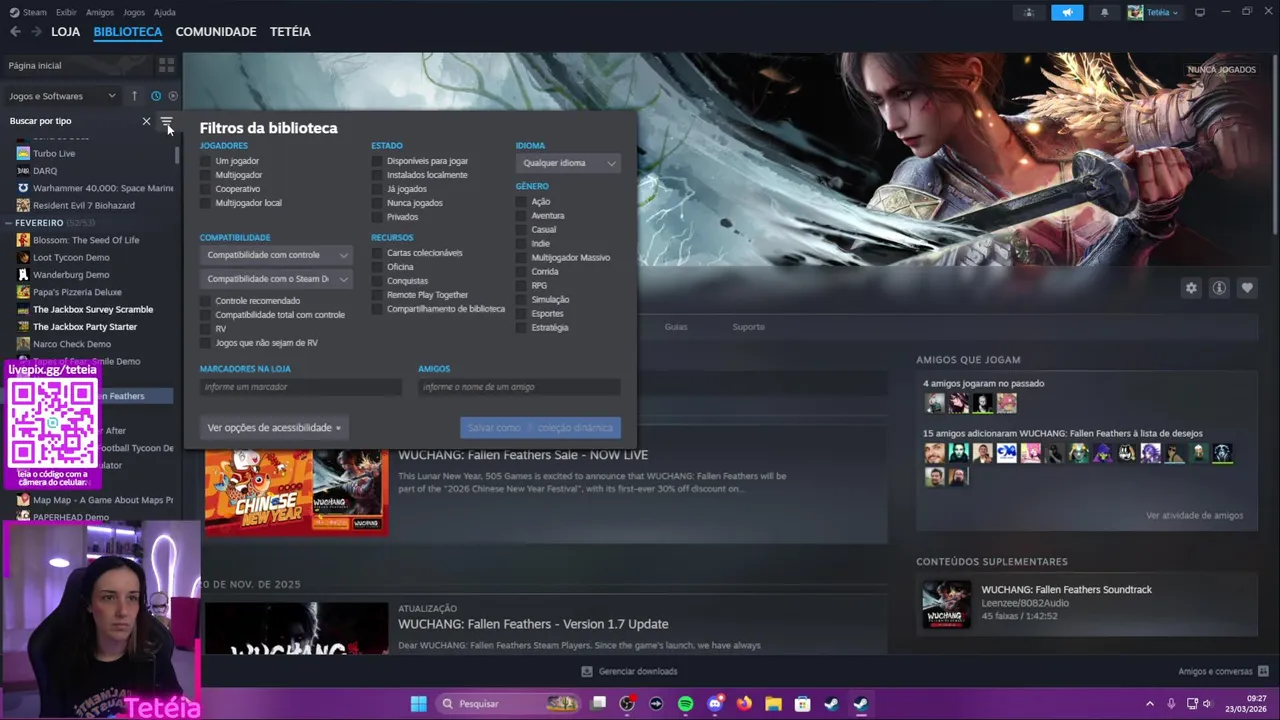Open the Steam notifications bell

pyautogui.click(x=1105, y=12)
